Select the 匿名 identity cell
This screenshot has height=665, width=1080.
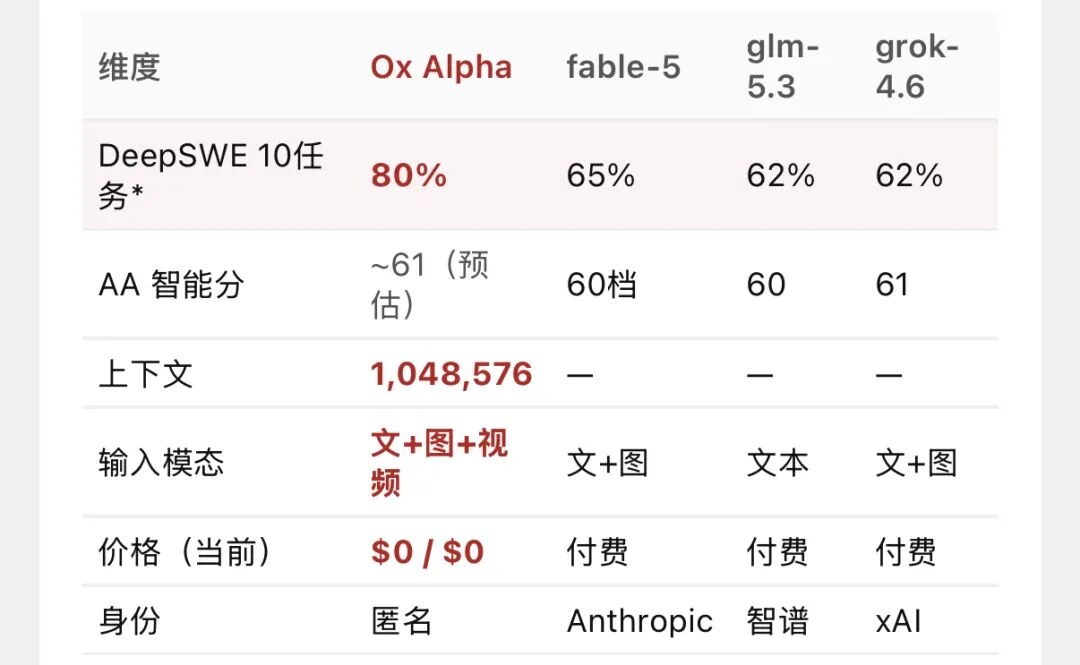pyautogui.click(x=402, y=622)
